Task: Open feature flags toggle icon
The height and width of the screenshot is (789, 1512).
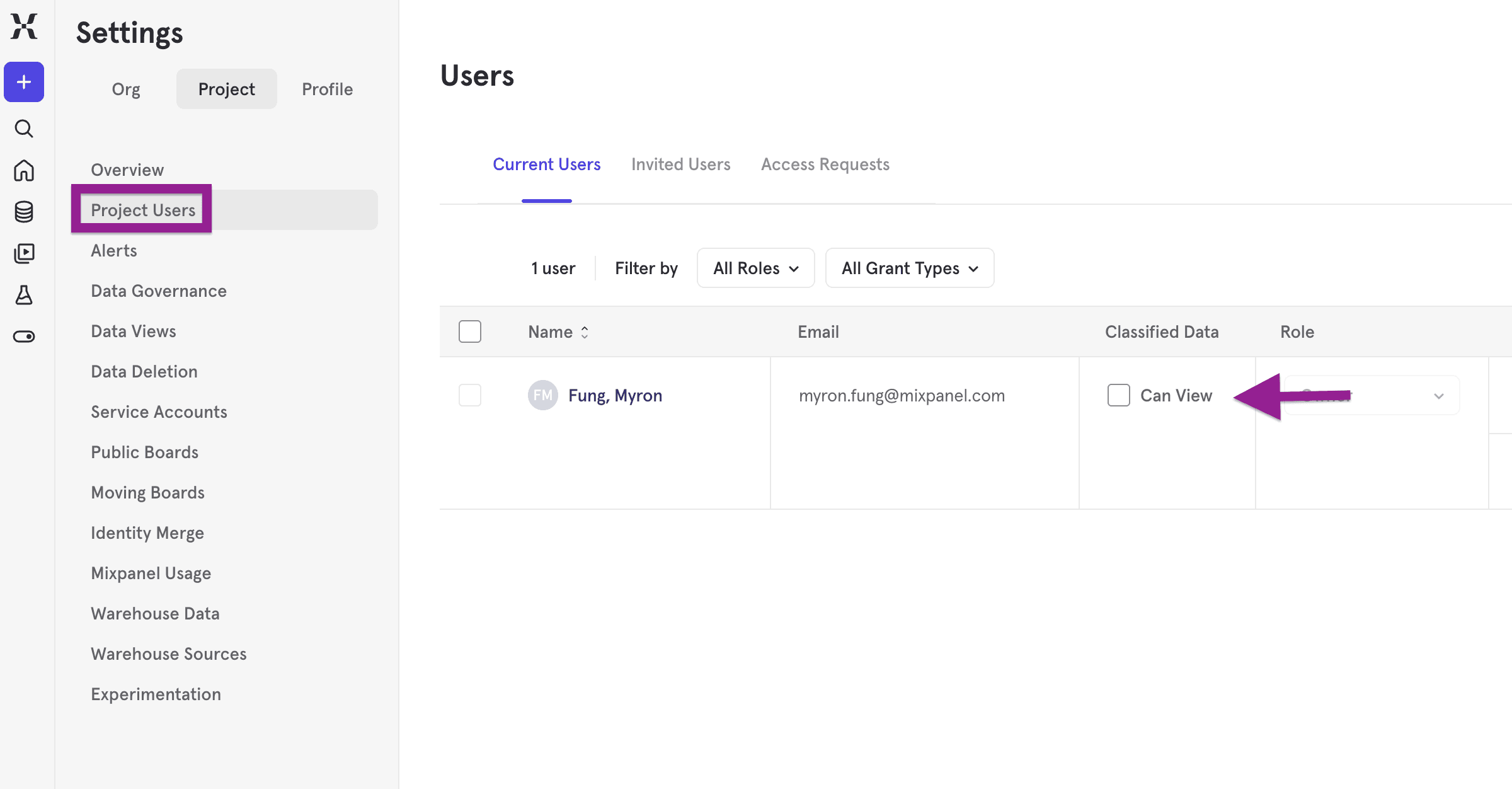Action: pos(24,337)
